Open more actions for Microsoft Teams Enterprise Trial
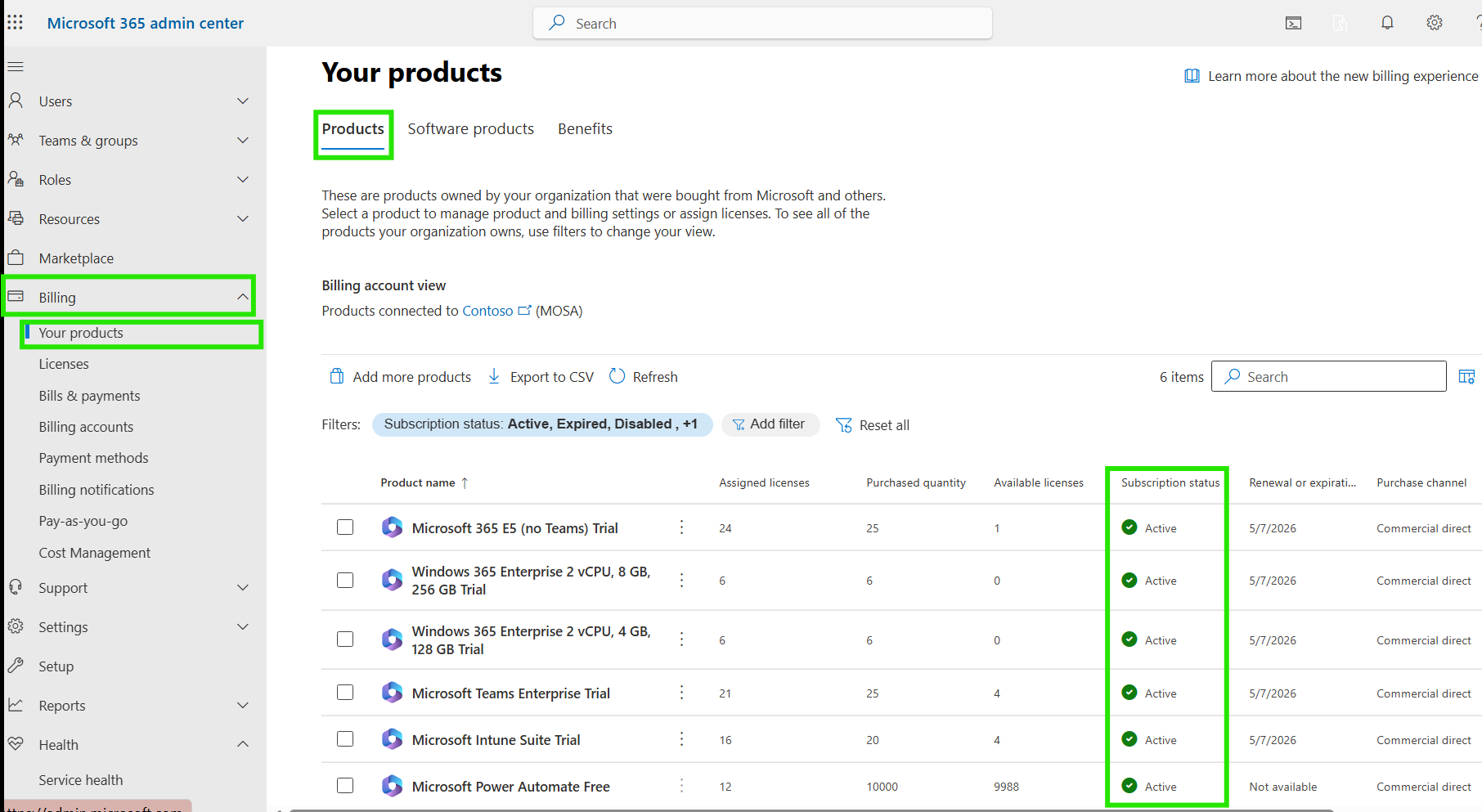 tap(681, 693)
